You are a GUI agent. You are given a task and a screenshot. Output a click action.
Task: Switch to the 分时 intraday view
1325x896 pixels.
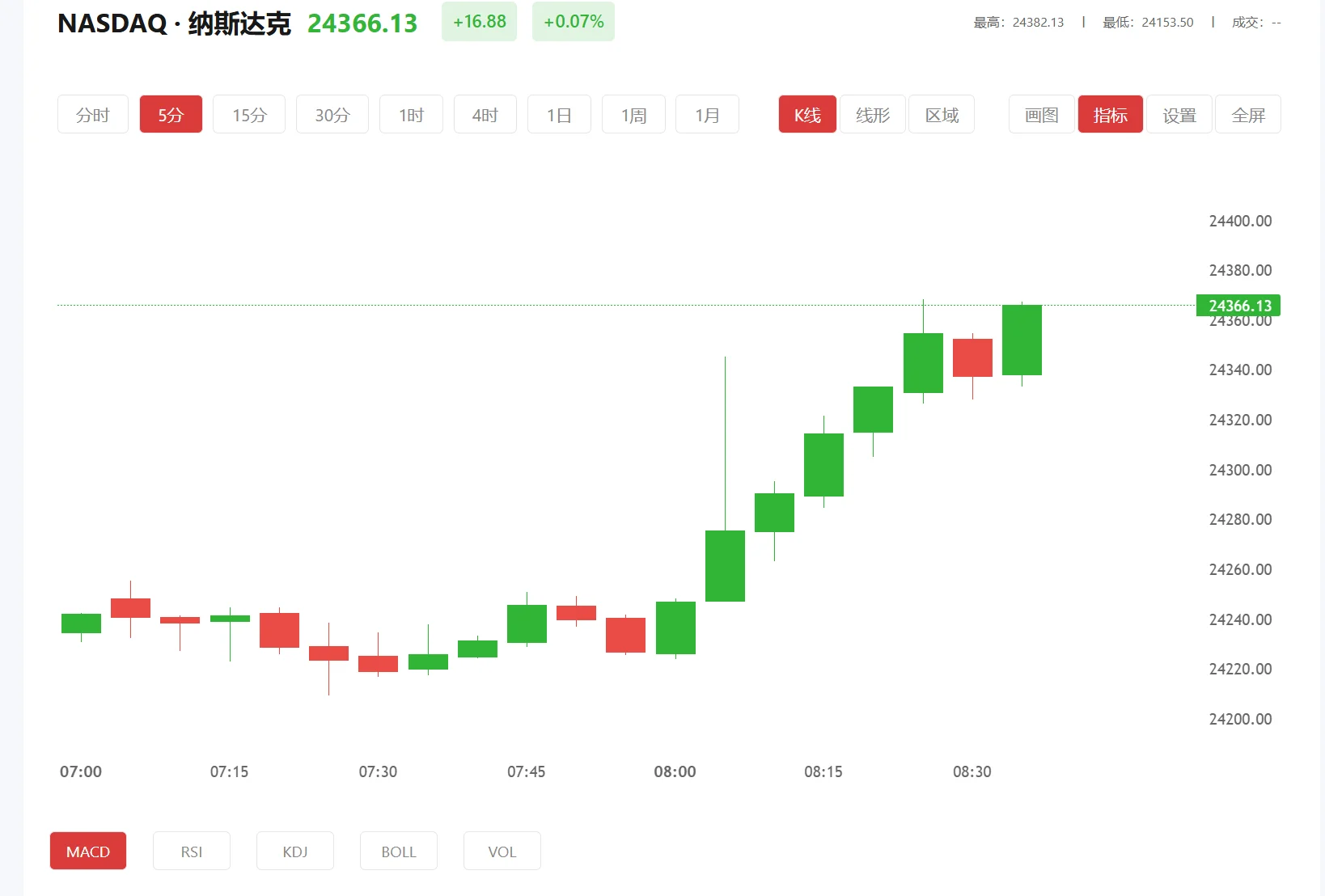click(92, 114)
